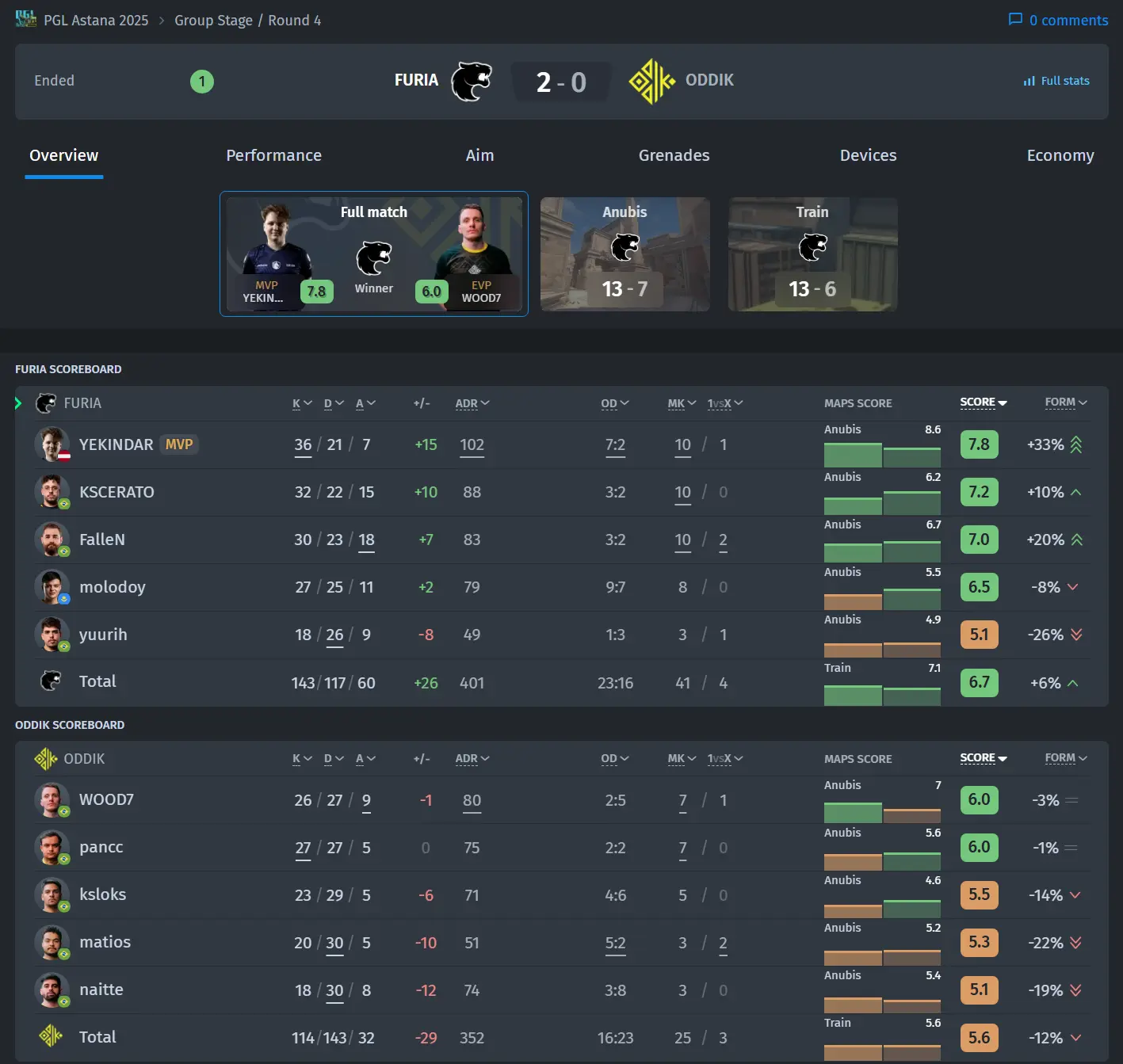Open matios's player avatar
1123x1064 pixels.
coord(52,943)
